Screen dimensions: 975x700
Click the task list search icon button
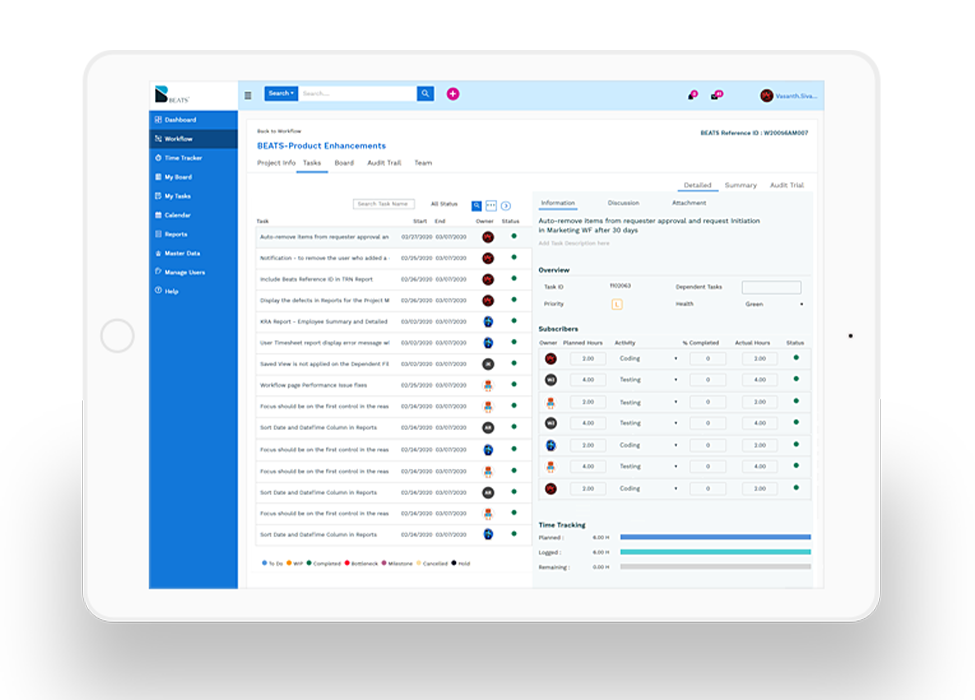[476, 206]
